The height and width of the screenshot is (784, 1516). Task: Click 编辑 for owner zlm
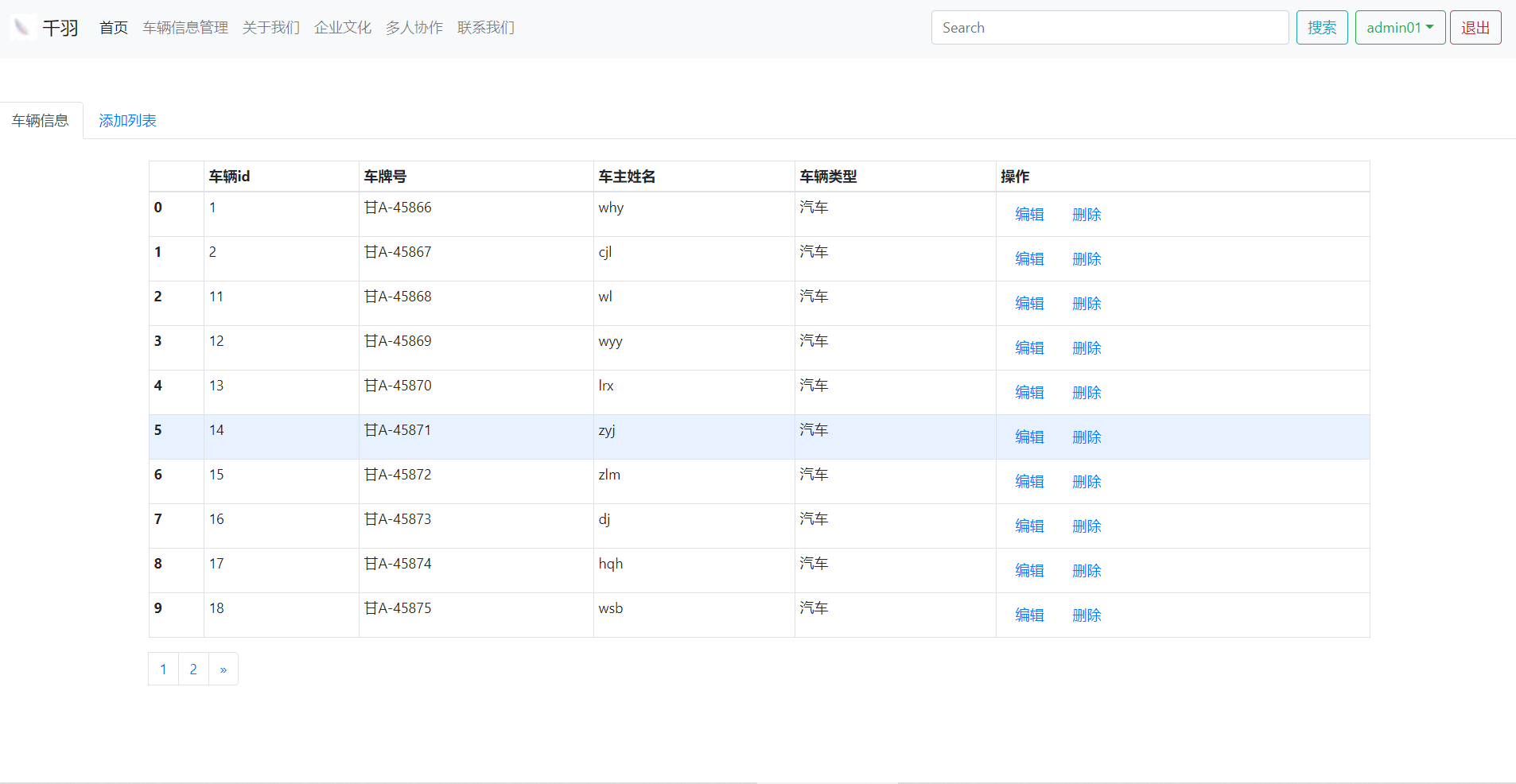coord(1029,482)
